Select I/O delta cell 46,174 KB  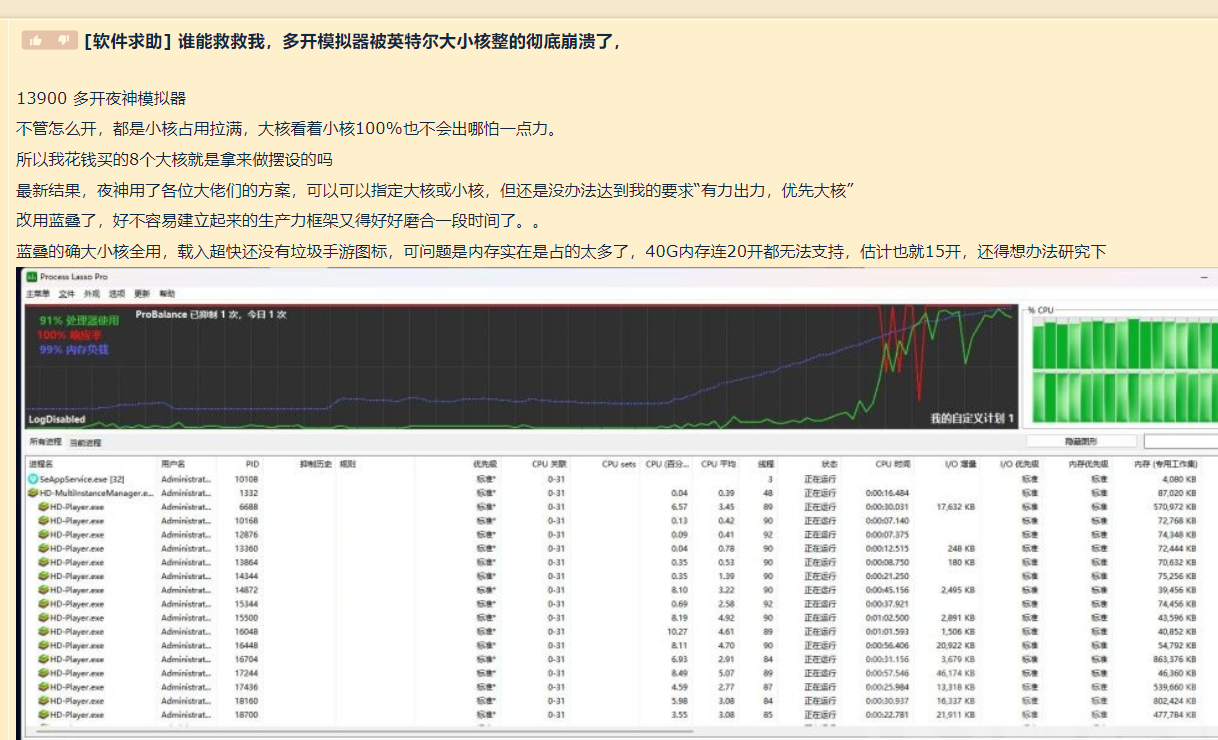tap(956, 674)
